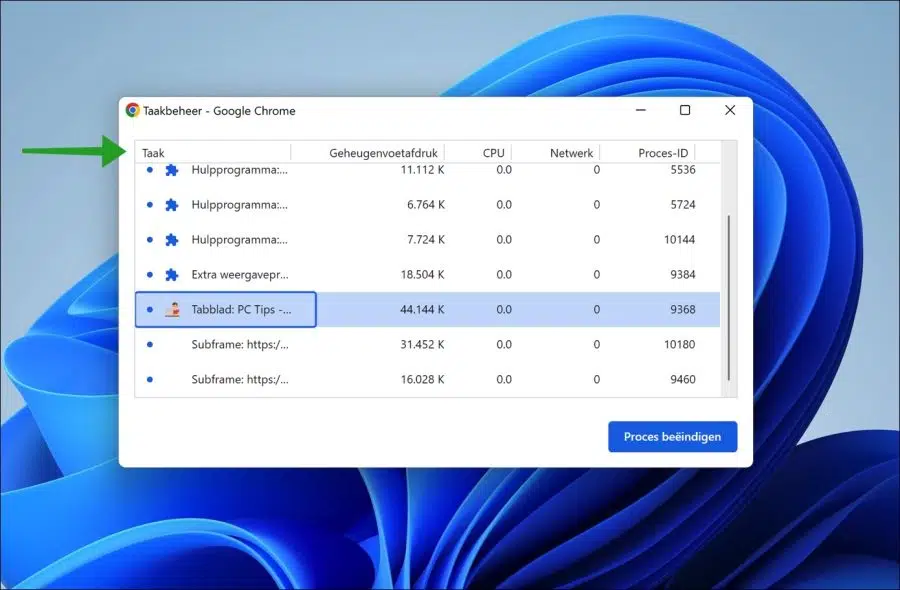Select the Tabblad: PC Tips row
The image size is (900, 590).
tap(428, 309)
